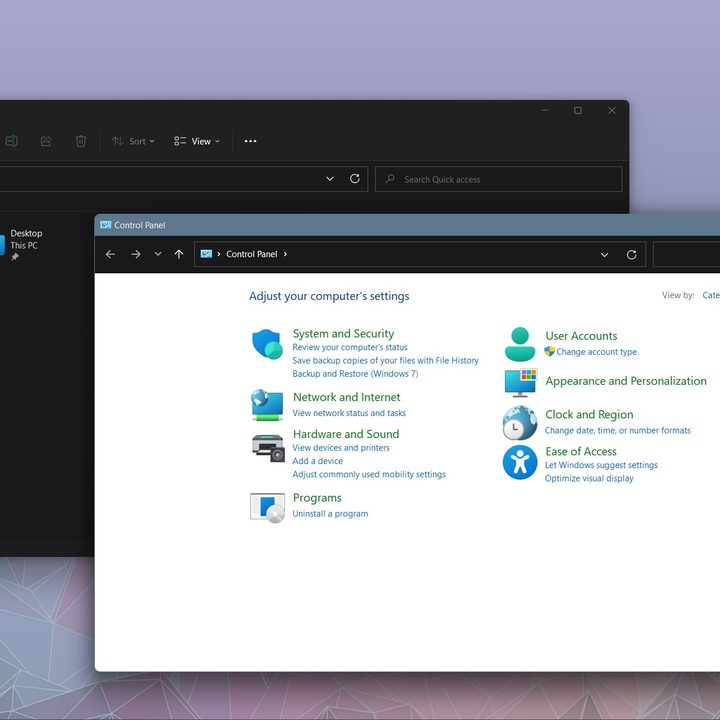
Task: Open Network and Internet category
Action: [x=347, y=397]
